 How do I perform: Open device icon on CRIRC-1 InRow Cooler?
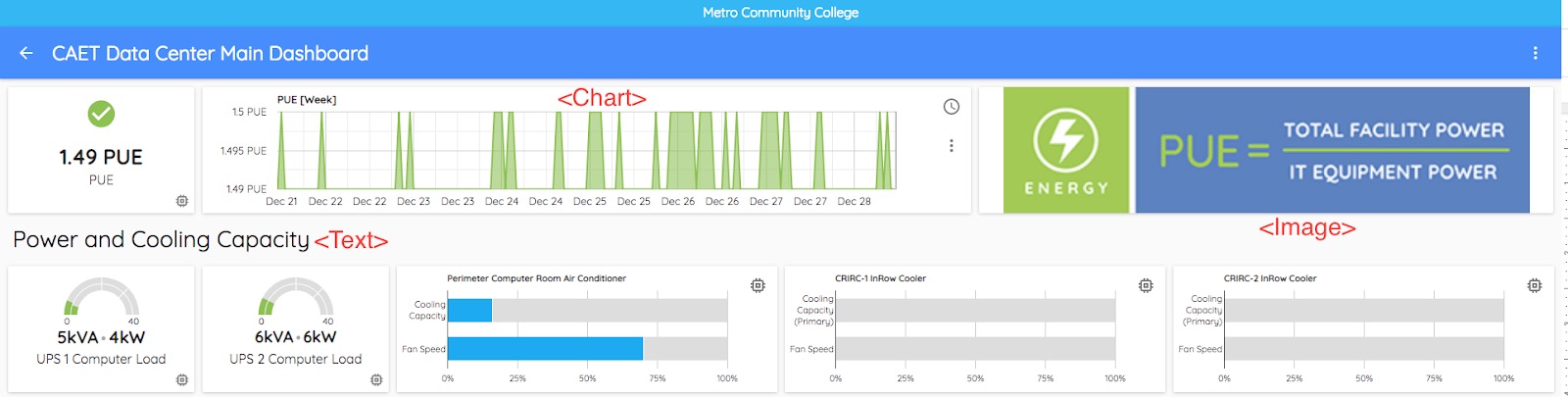click(x=1146, y=285)
